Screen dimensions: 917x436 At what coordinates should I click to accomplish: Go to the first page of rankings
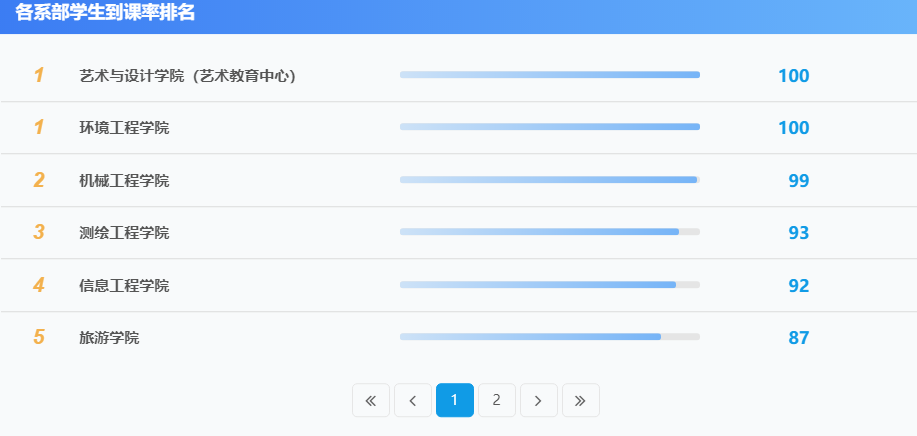(371, 401)
